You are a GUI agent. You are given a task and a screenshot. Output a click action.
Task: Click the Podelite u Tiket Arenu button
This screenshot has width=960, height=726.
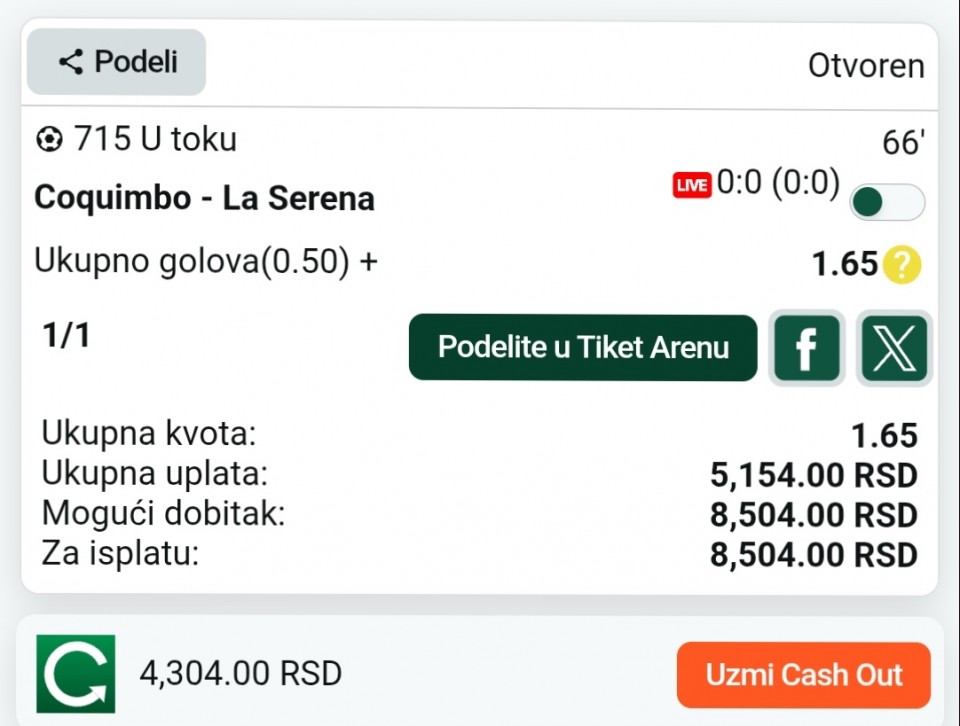pos(583,348)
